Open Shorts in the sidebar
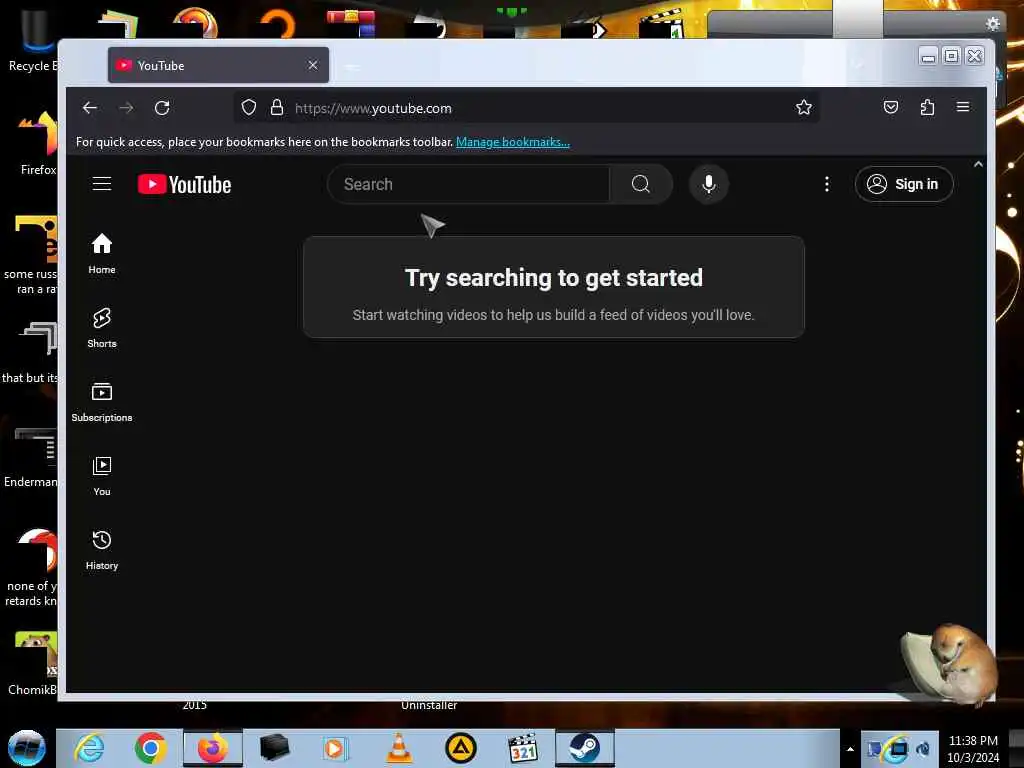The image size is (1024, 768). [102, 327]
